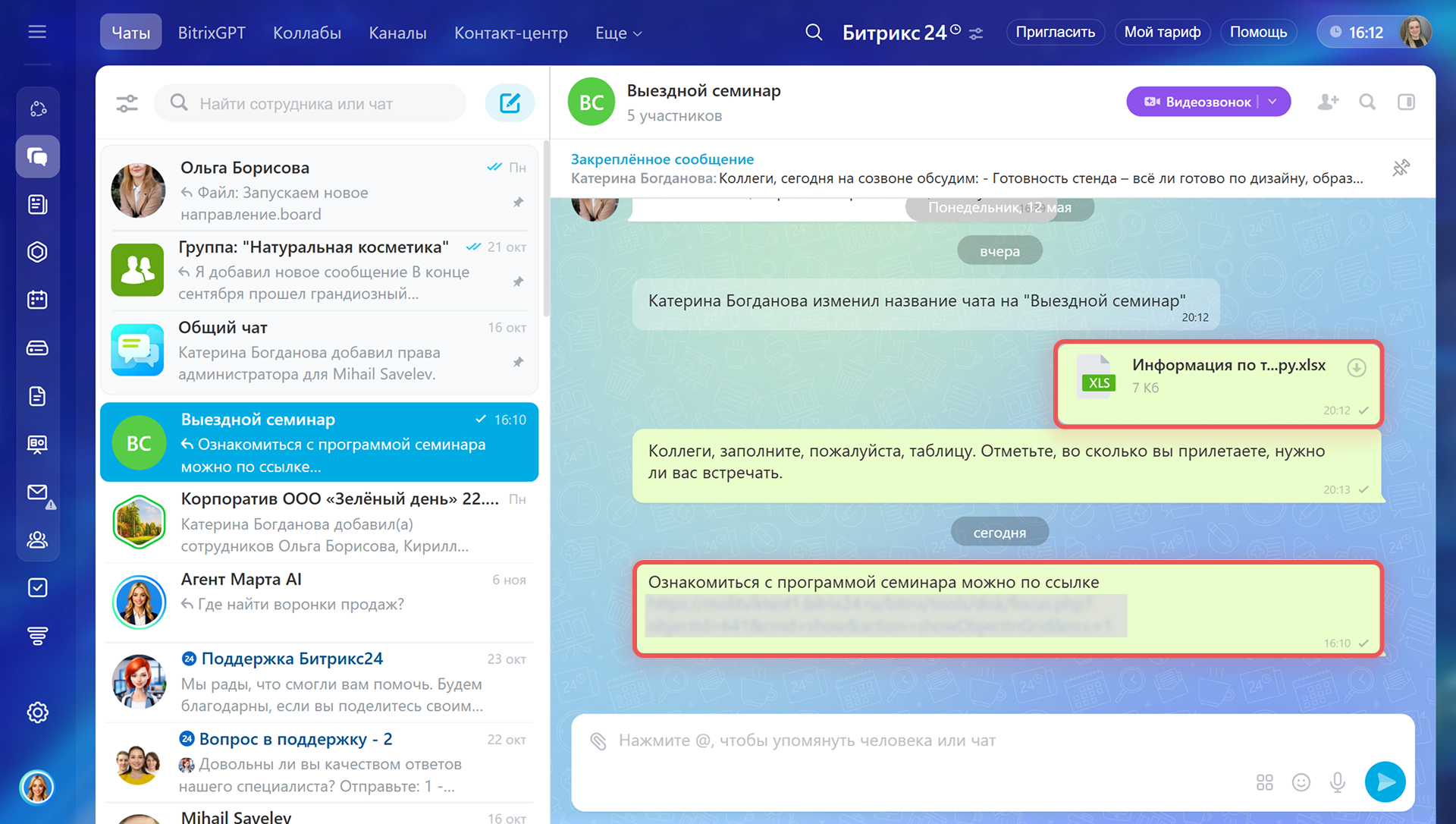This screenshot has height=824, width=1456.
Task: Click the paperclip attach file icon
Action: [x=598, y=741]
